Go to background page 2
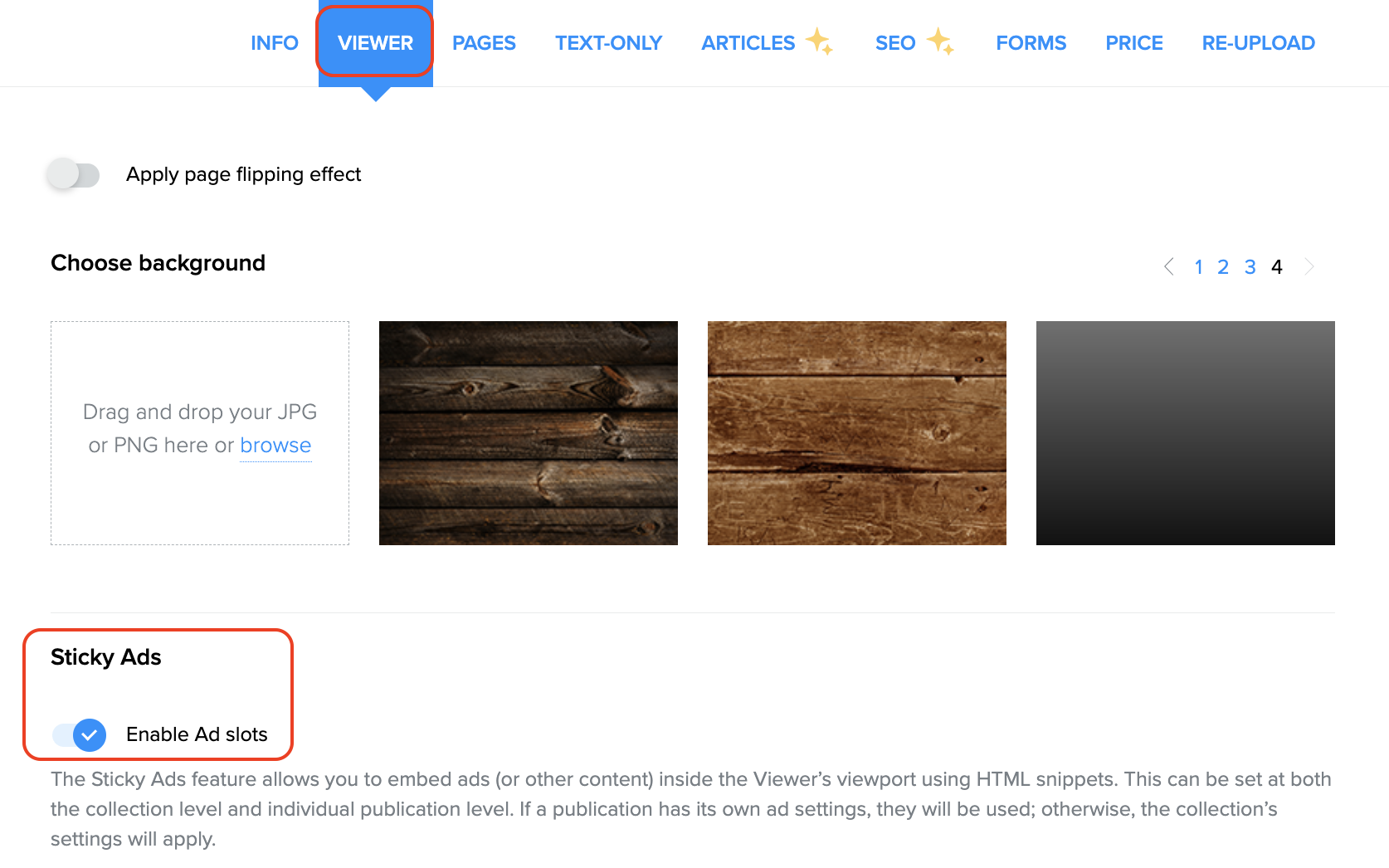 pos(1223,267)
